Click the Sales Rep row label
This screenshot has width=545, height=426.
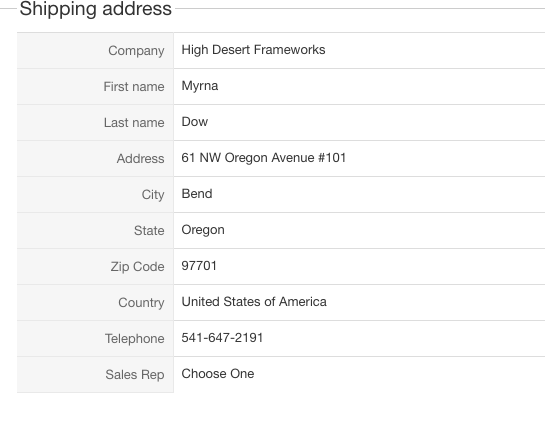pos(135,375)
